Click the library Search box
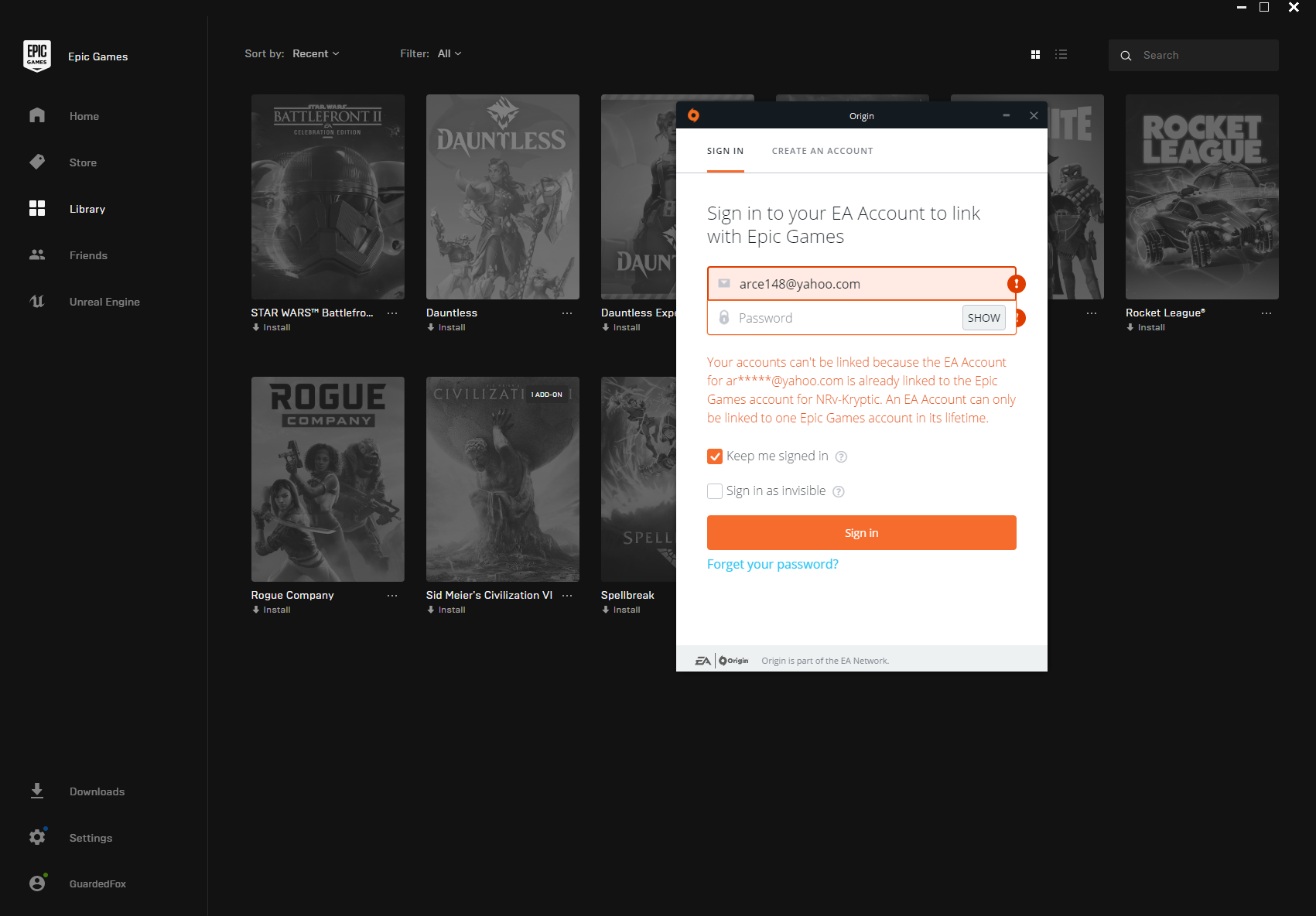 (x=1193, y=55)
